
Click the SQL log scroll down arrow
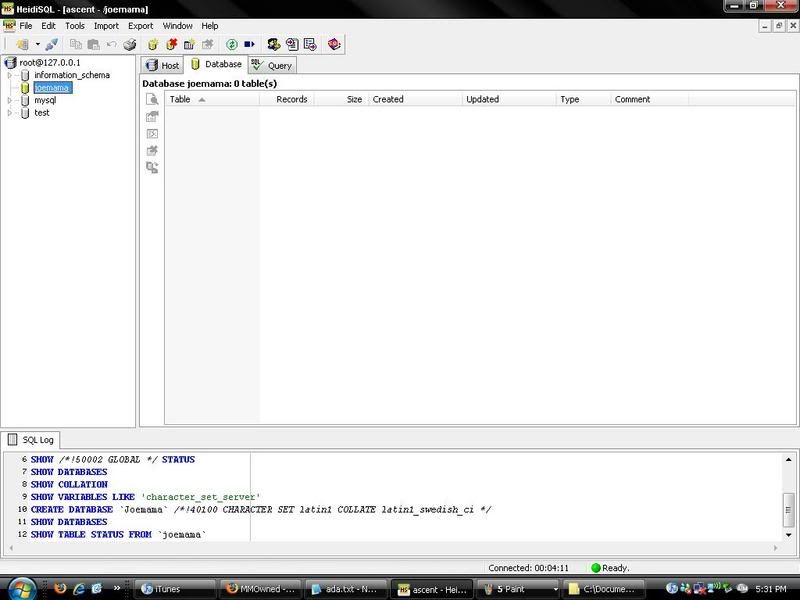[788, 535]
